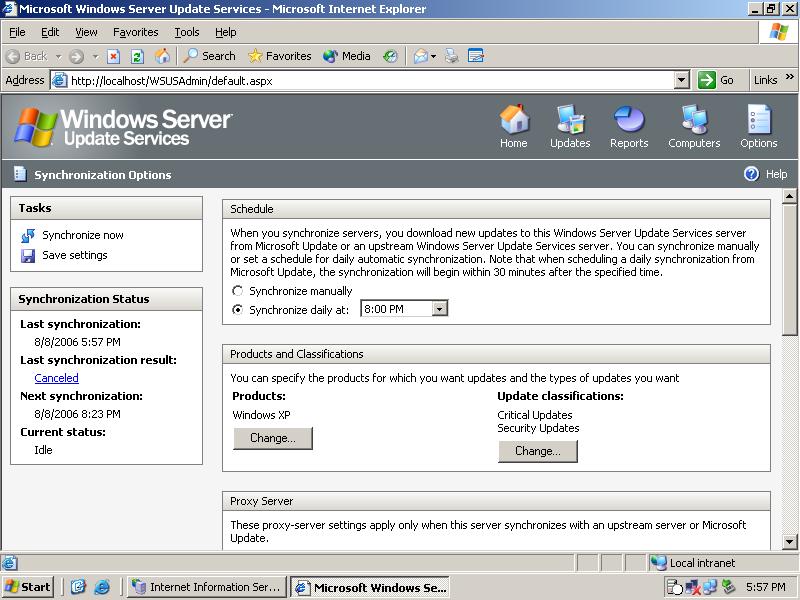Open the Forward button history dropdown
800x600 pixels.
tap(95, 56)
